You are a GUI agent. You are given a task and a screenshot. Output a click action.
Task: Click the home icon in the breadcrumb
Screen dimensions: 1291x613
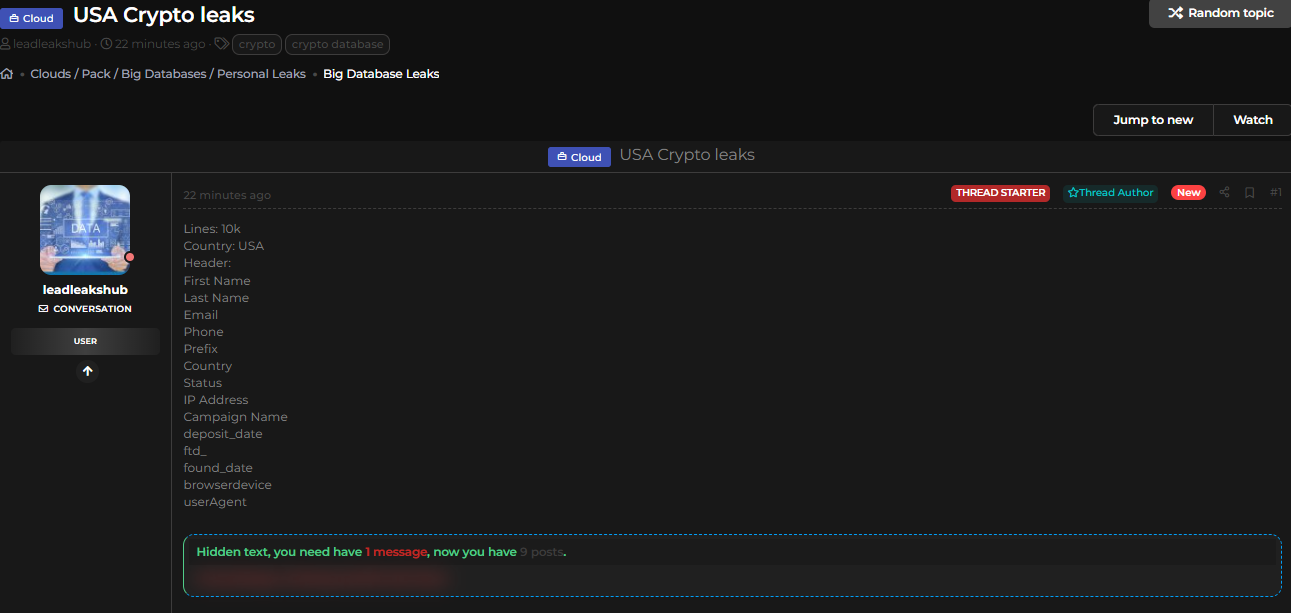click(x=7, y=74)
